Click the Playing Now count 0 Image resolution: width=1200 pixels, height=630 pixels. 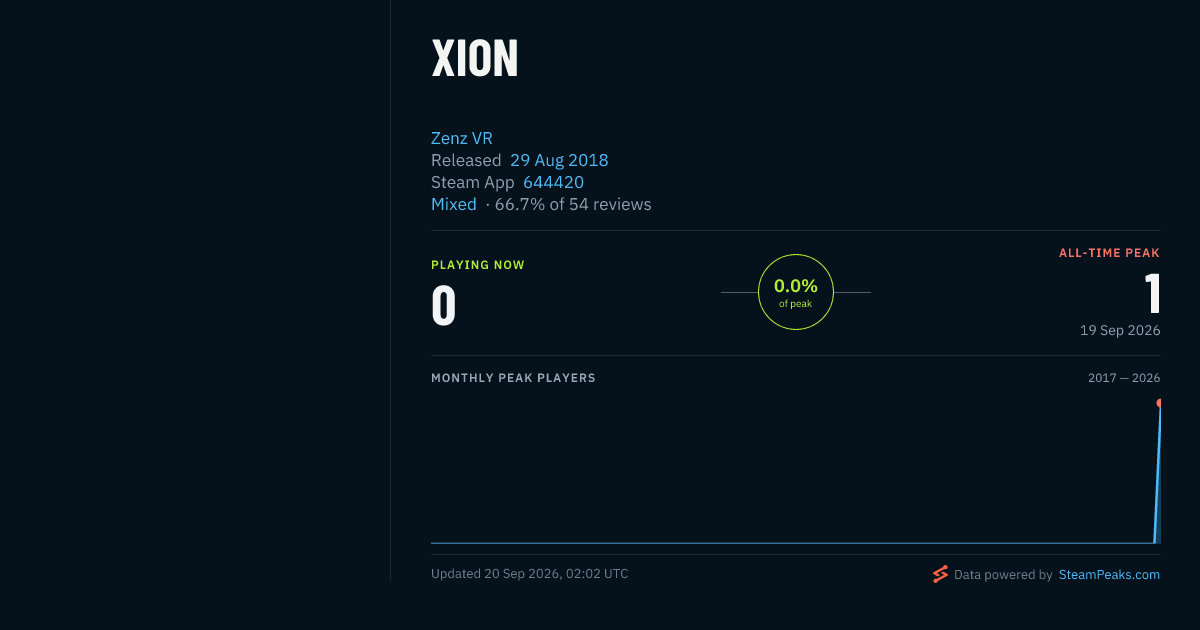click(444, 306)
